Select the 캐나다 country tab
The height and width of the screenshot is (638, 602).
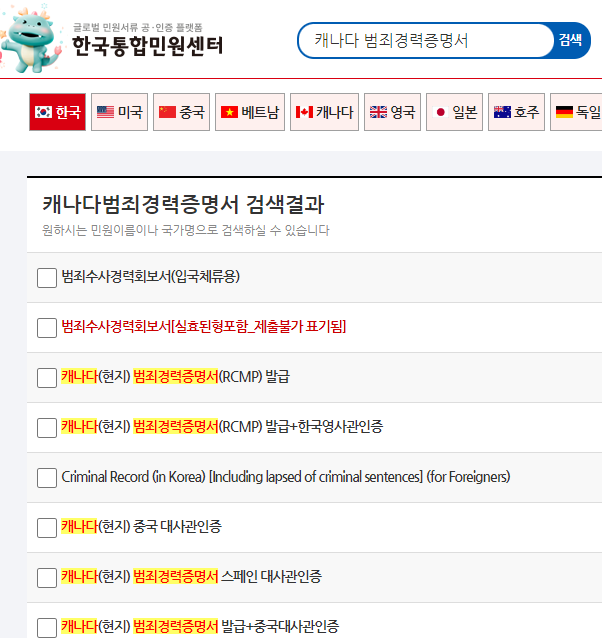324,112
